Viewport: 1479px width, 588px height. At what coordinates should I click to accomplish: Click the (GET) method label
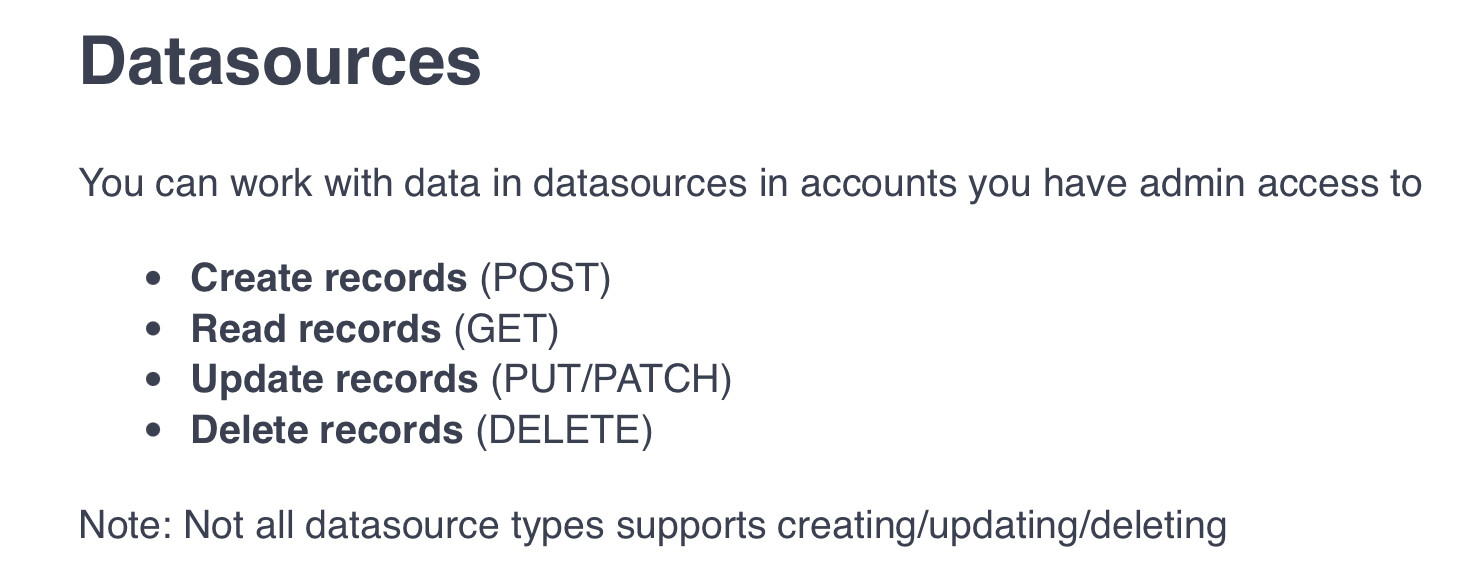pos(506,329)
